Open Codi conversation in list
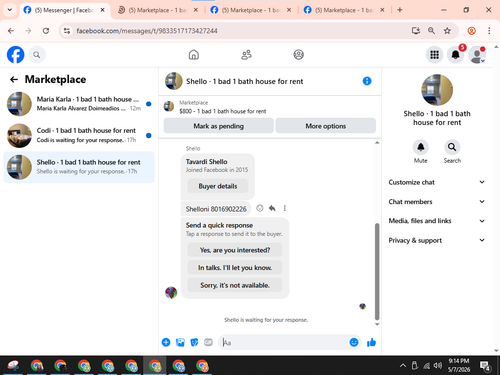The image size is (500, 375). pos(79,135)
